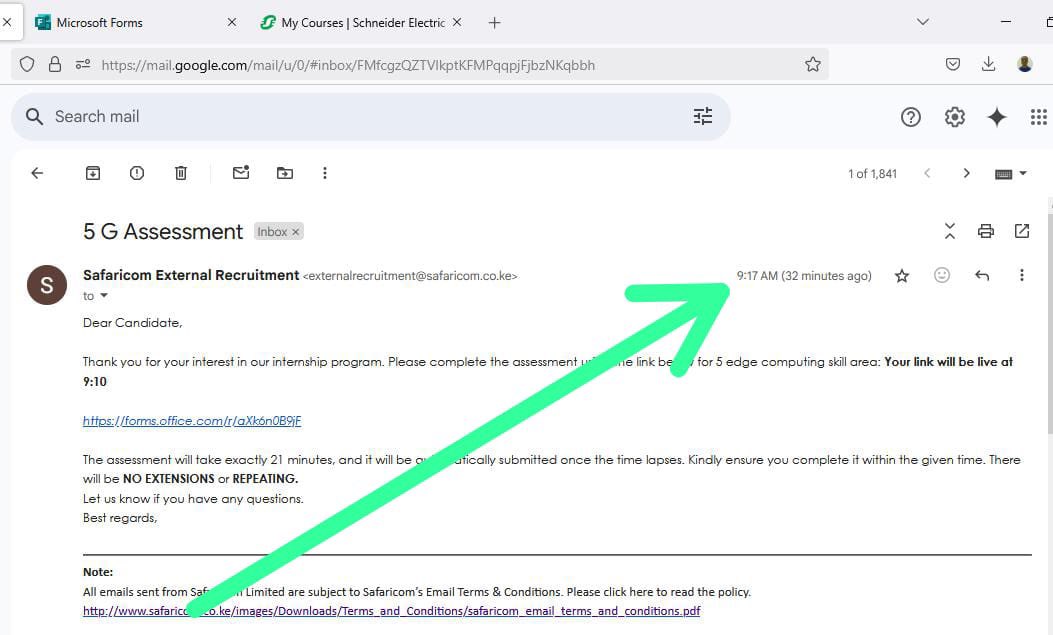Open Gmail Help support menu

click(x=911, y=117)
